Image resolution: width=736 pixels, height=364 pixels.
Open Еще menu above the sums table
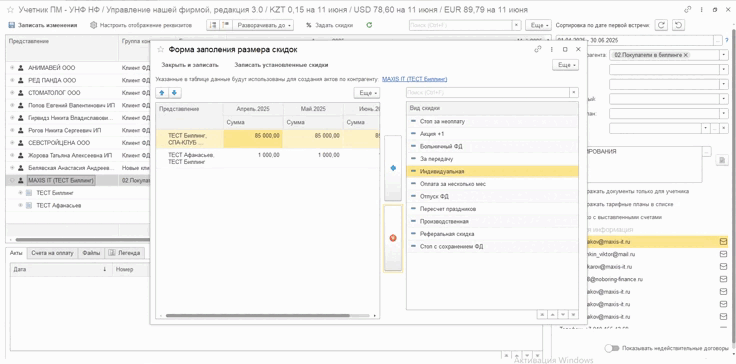coord(367,93)
